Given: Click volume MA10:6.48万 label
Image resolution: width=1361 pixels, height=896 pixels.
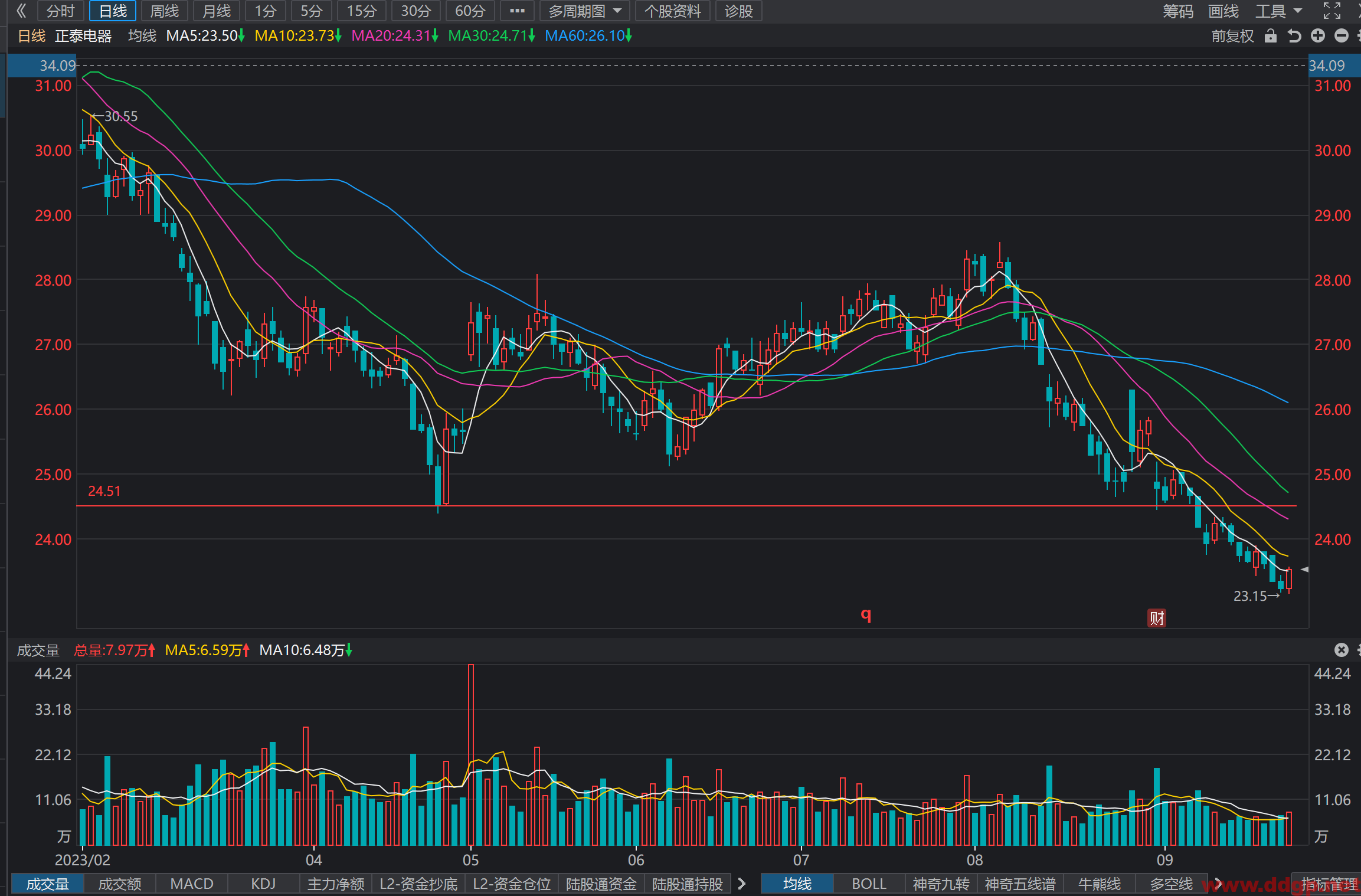Looking at the screenshot, I should click(306, 650).
